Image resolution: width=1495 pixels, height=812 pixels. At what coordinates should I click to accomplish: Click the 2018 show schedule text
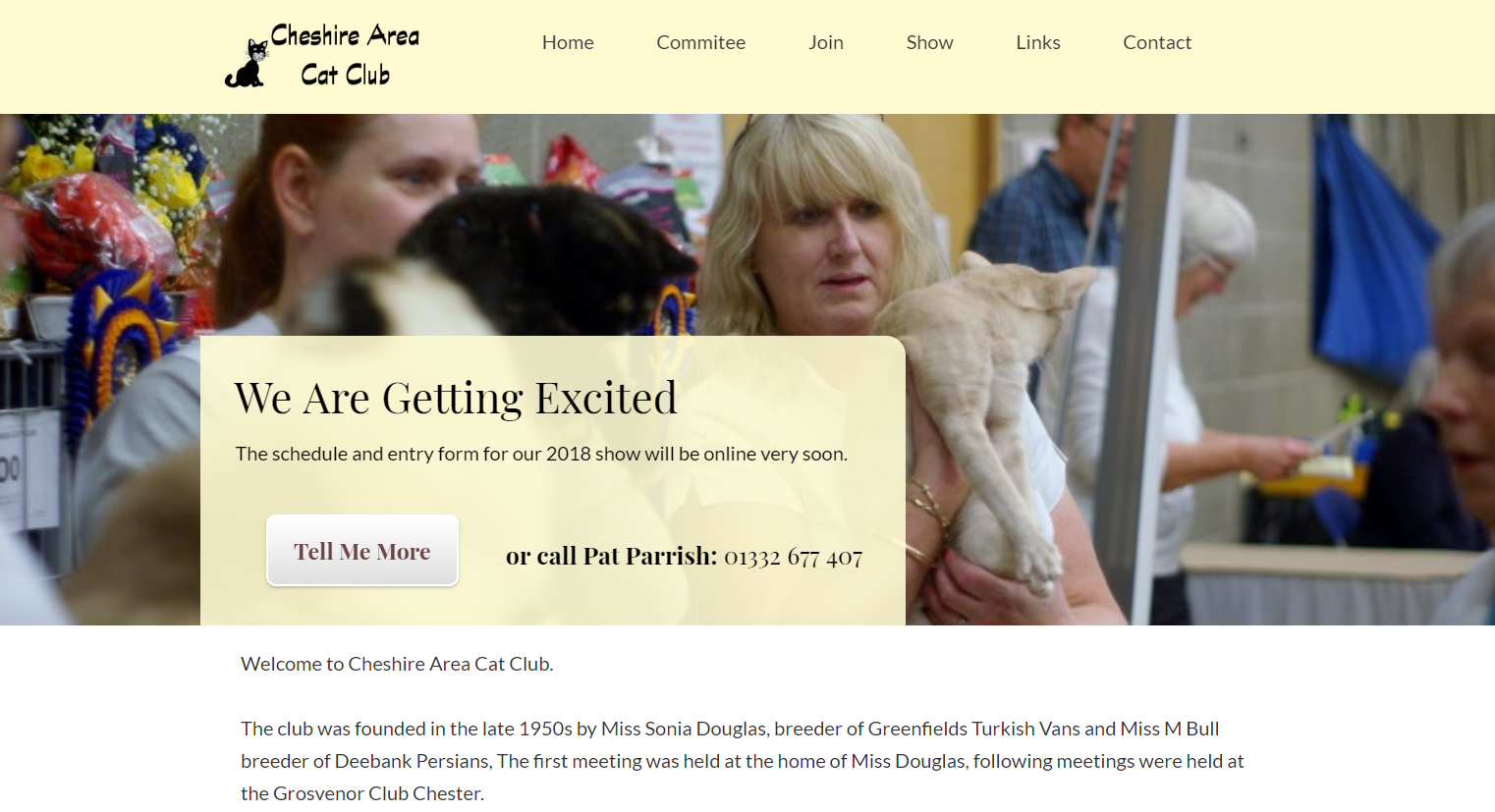pos(541,454)
